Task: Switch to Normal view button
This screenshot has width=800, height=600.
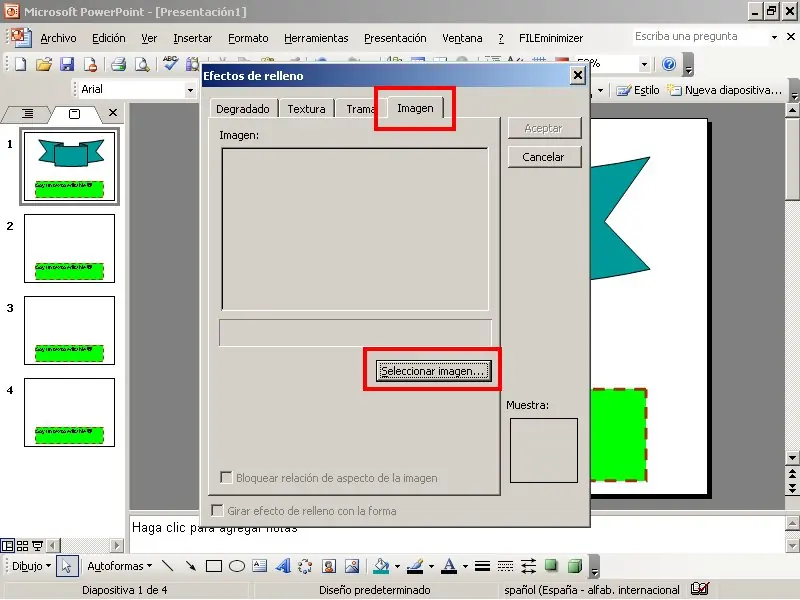Action: click(7, 546)
